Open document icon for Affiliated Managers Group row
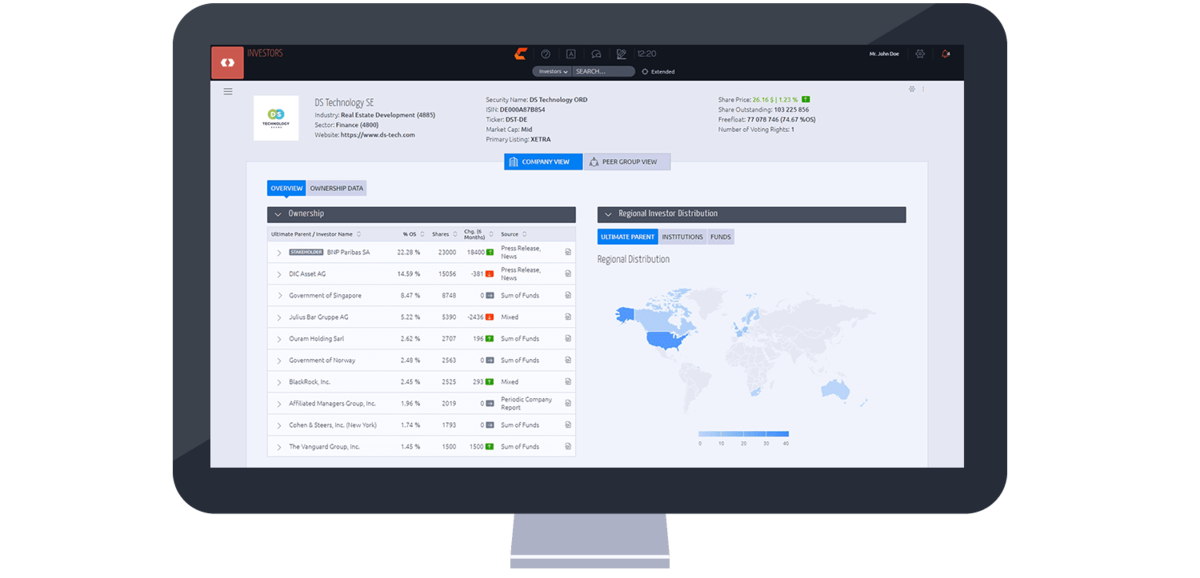 pyautogui.click(x=568, y=404)
